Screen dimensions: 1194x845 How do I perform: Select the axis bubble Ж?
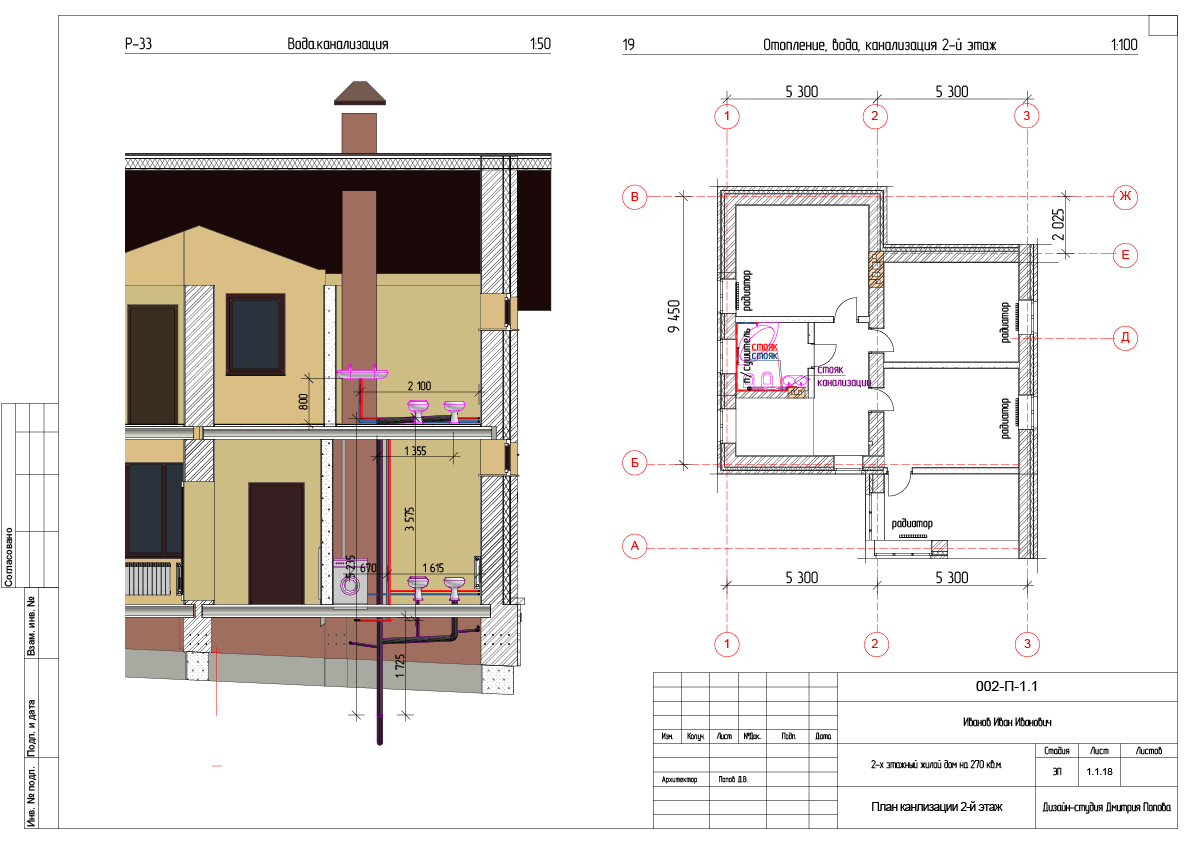coord(1125,197)
